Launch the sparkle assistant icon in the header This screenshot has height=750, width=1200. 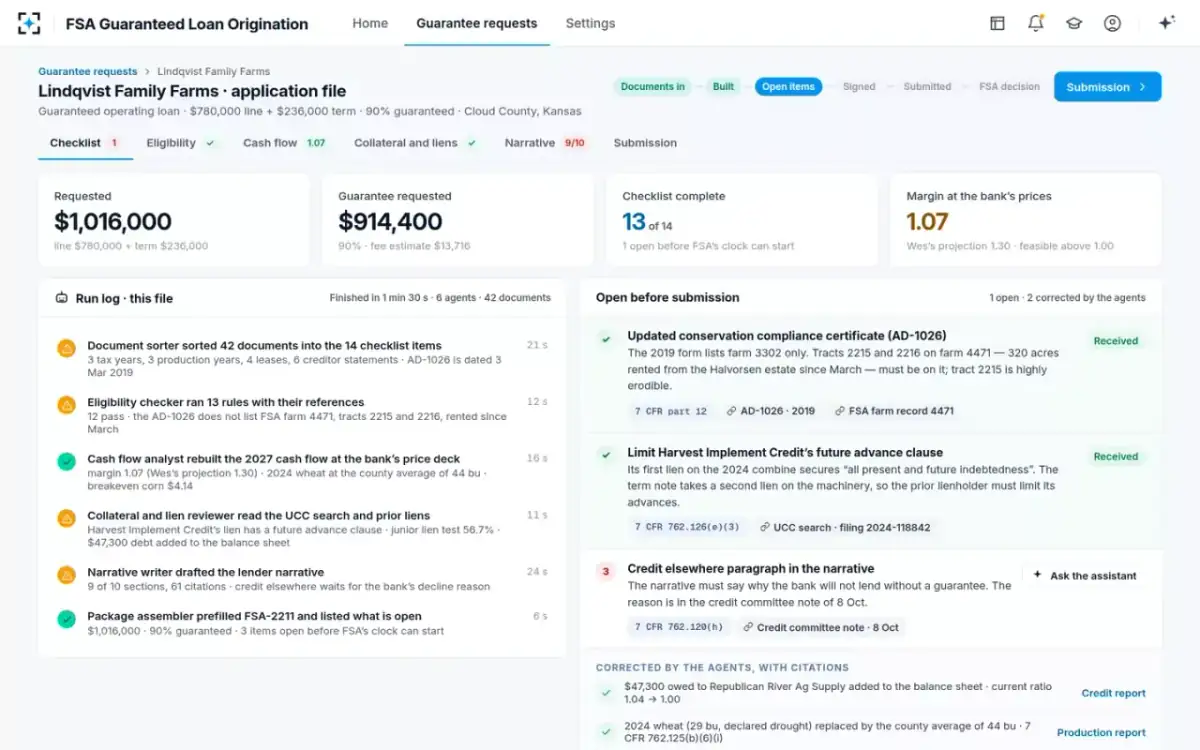pos(1166,23)
